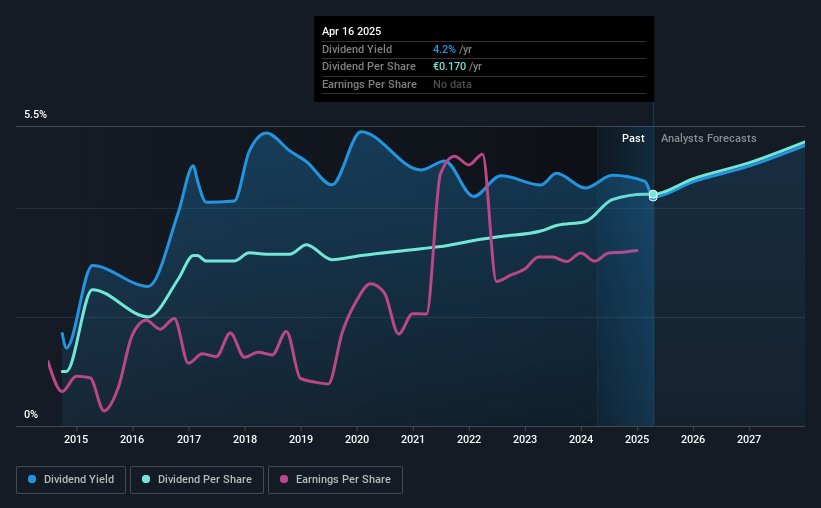Viewport: 821px width, 508px height.
Task: Toggle the Earnings Per Share legend button
Action: click(x=335, y=480)
